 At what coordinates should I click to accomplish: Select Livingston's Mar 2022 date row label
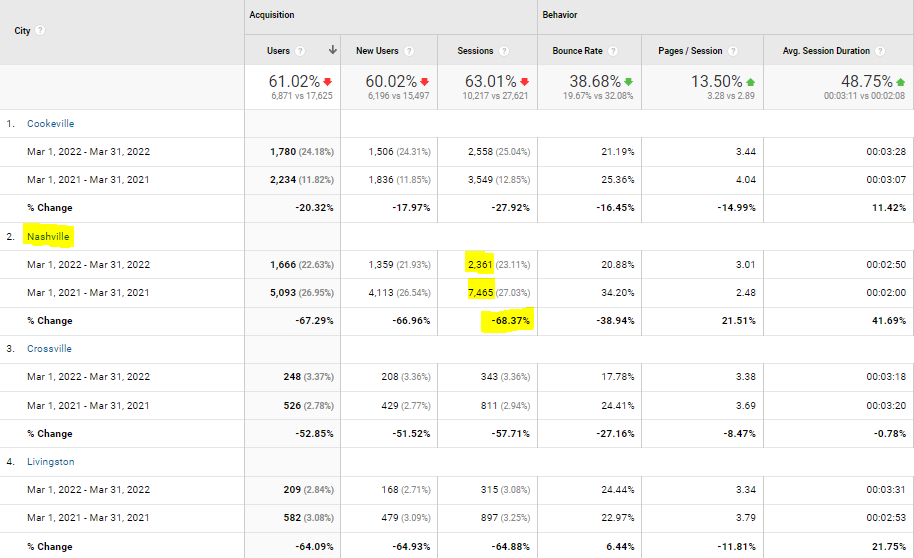click(x=88, y=490)
